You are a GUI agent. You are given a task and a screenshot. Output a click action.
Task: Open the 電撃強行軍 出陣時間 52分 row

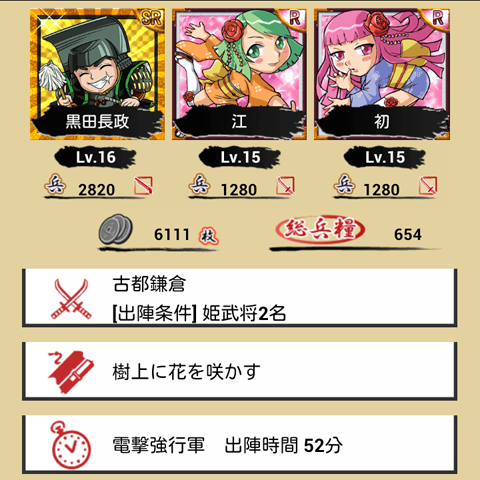coord(240,444)
